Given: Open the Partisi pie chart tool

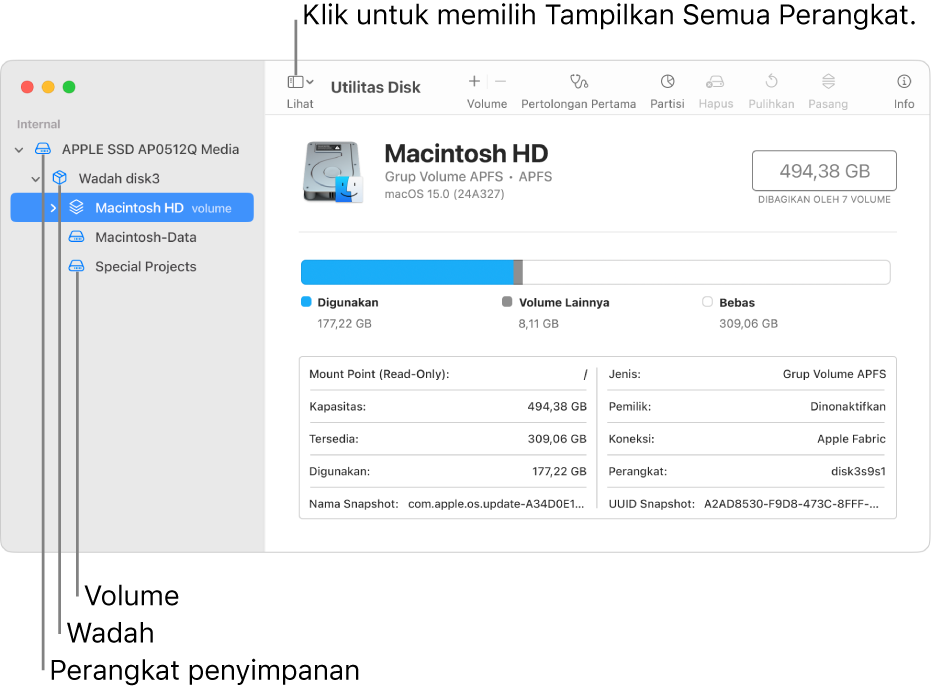Looking at the screenshot, I should click(x=667, y=81).
